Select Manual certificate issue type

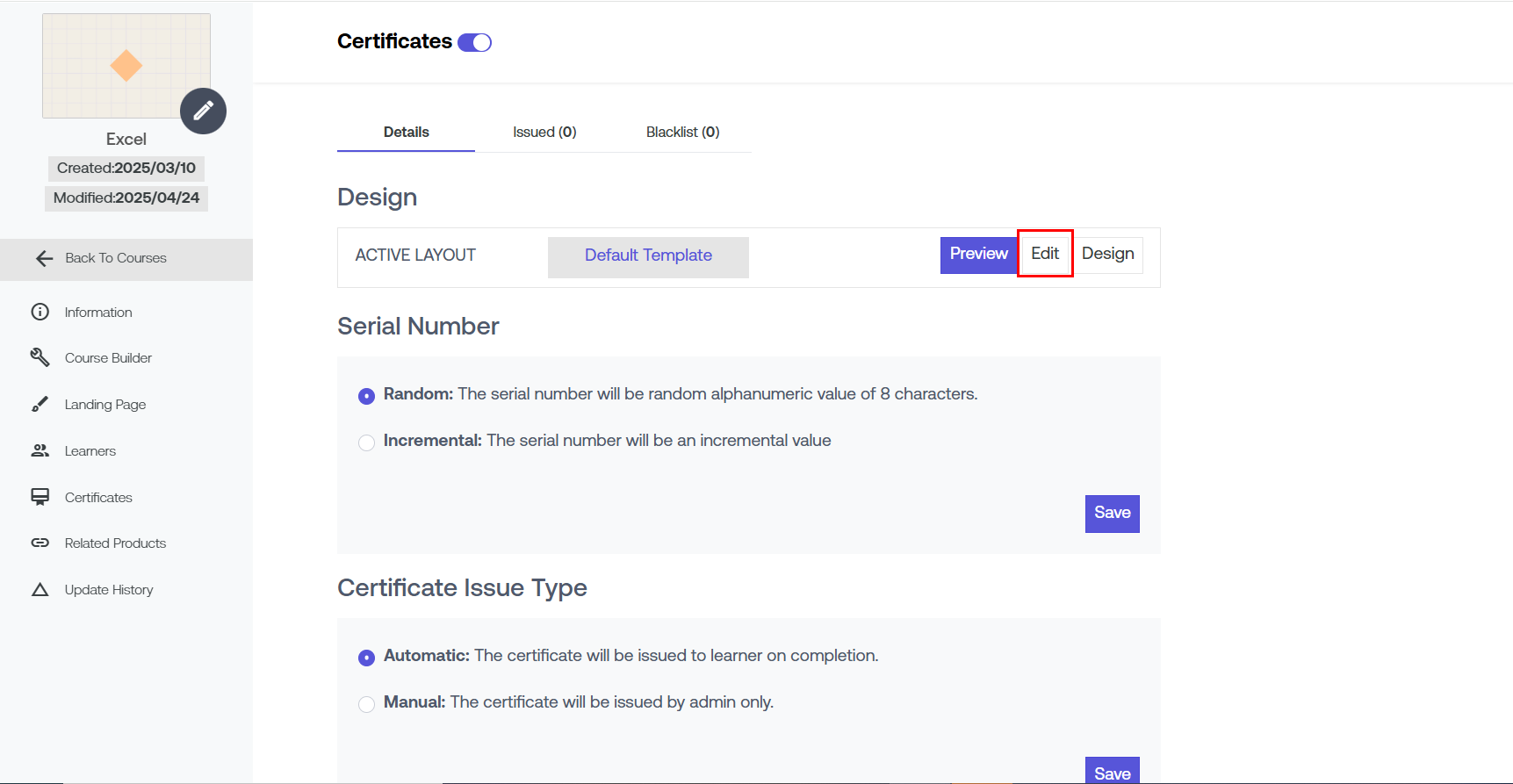click(x=367, y=704)
